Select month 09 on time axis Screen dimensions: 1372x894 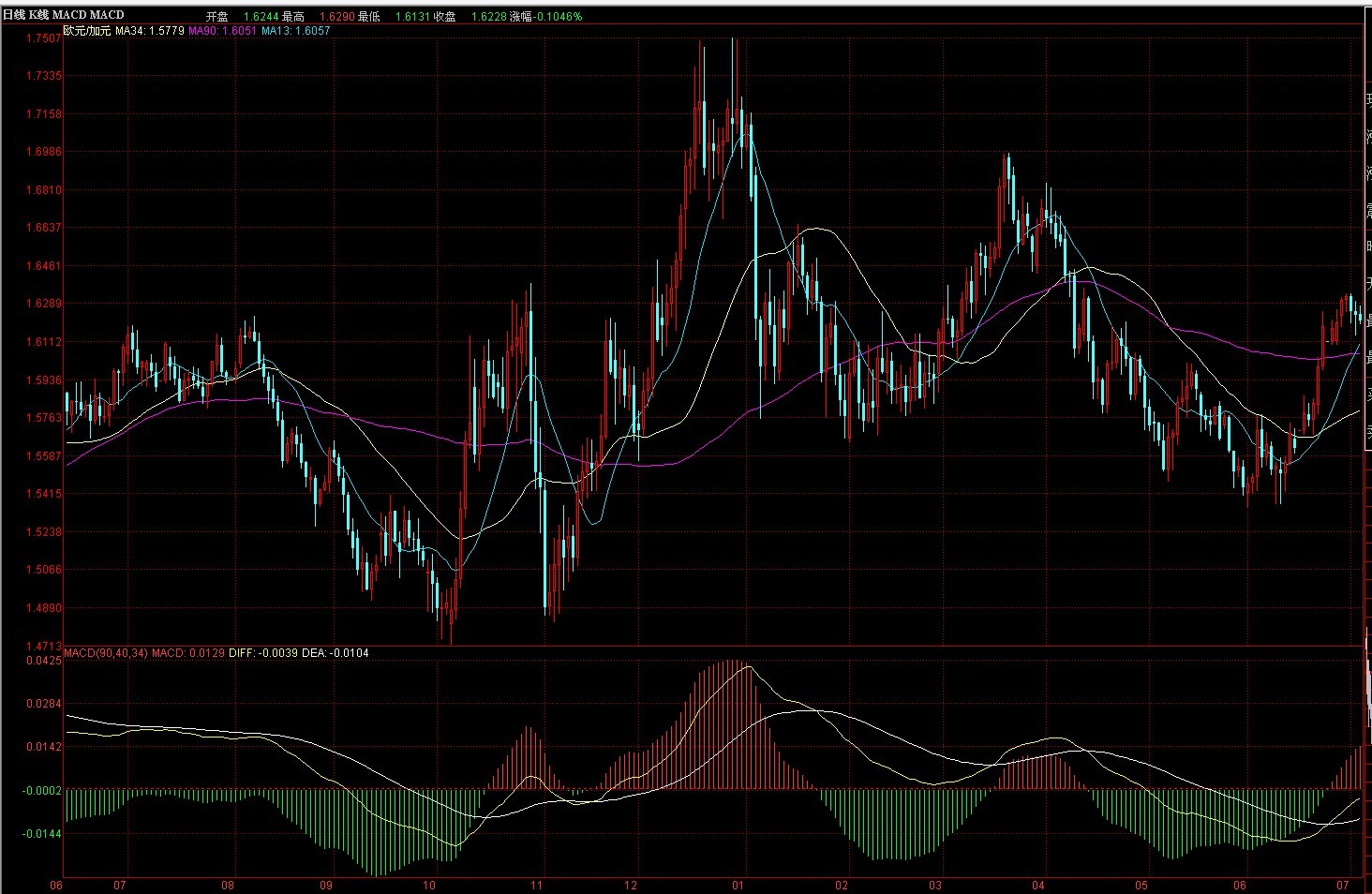(326, 886)
